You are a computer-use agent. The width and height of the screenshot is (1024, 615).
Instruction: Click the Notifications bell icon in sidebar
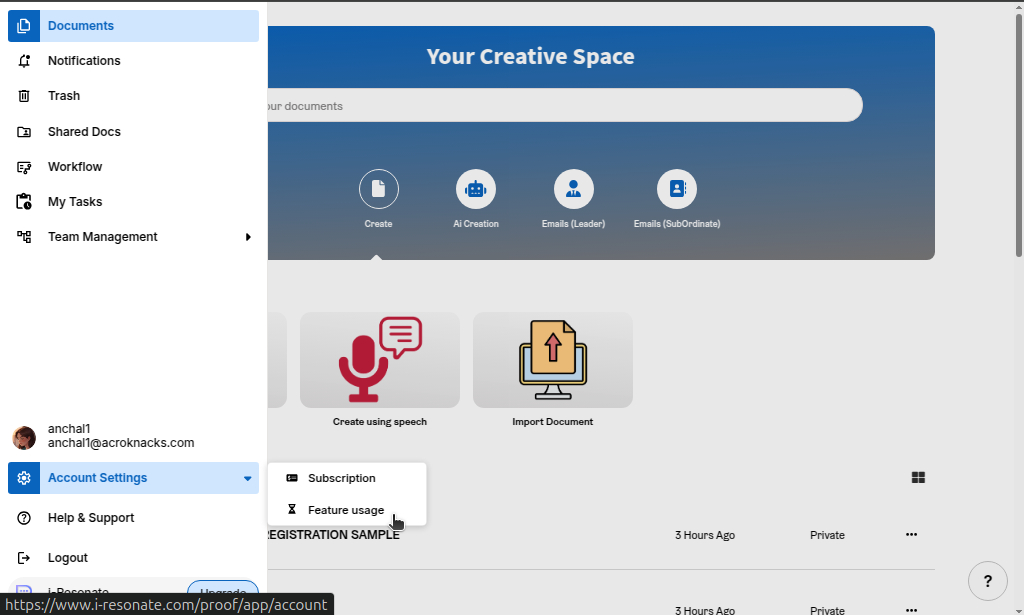[x=25, y=61]
